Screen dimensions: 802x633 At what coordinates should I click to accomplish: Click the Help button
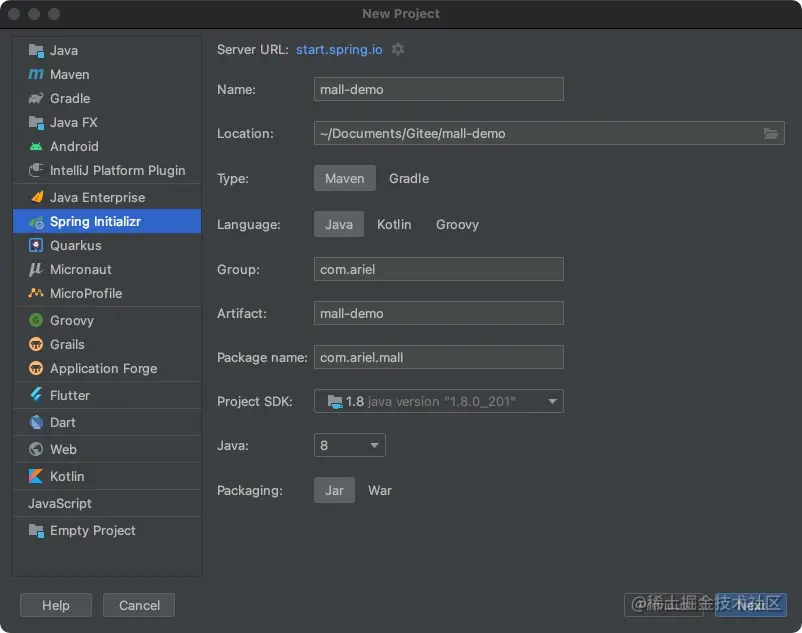pyautogui.click(x=56, y=605)
